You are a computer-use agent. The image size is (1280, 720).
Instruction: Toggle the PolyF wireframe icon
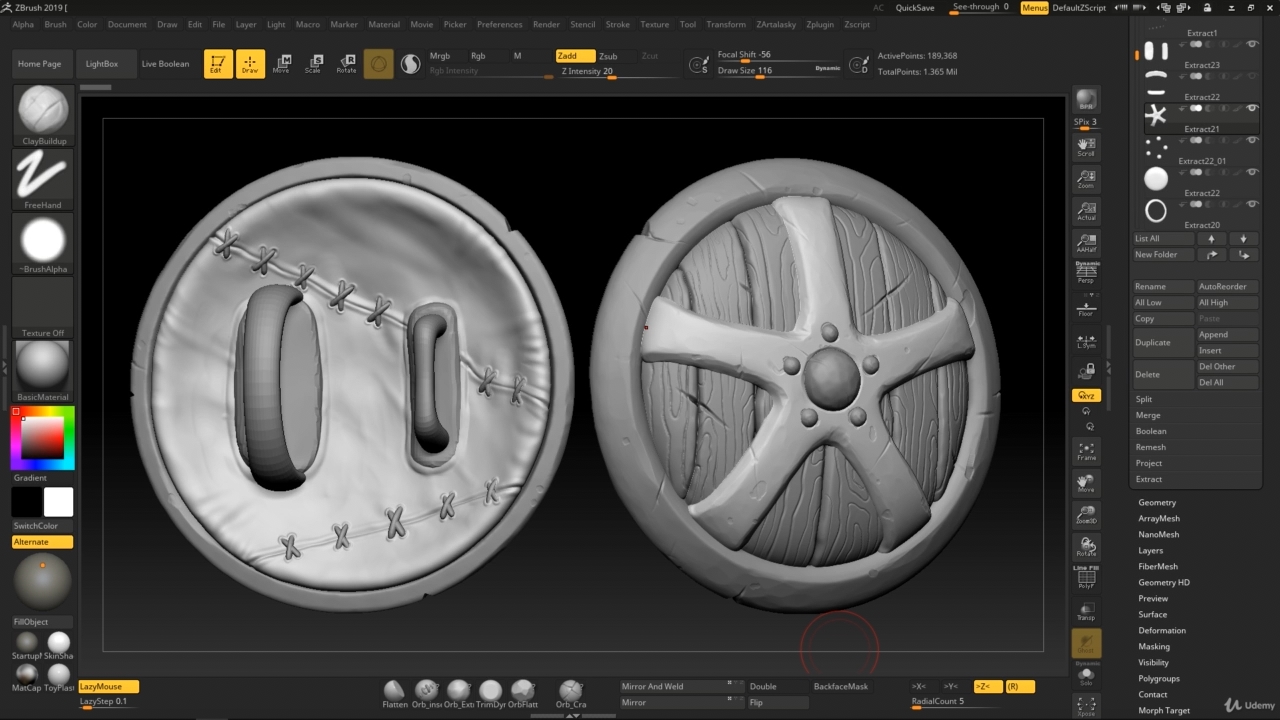(x=1086, y=577)
